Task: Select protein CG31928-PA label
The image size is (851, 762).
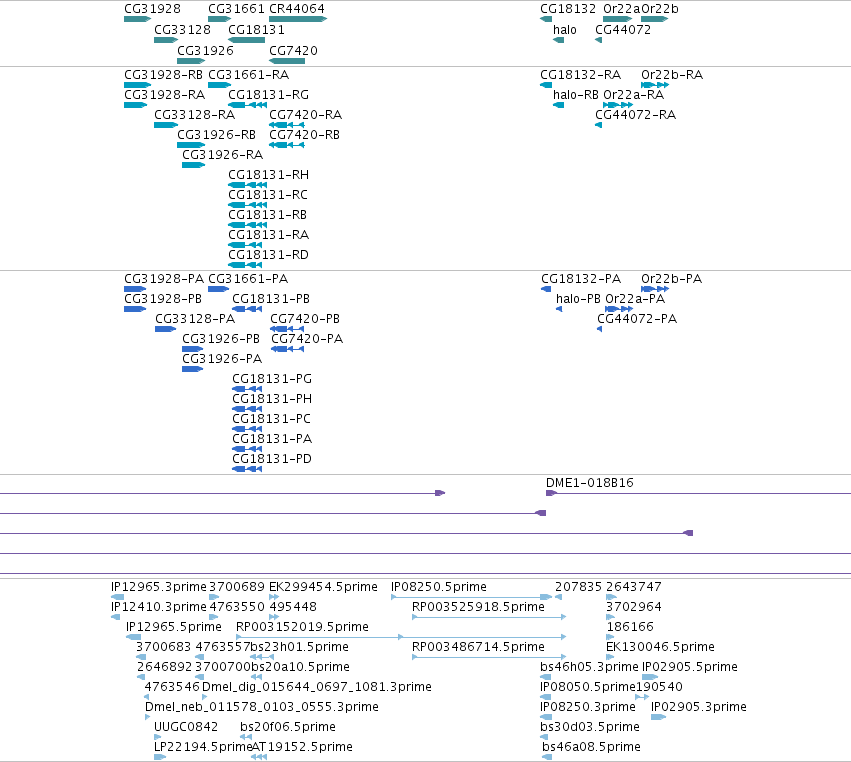Action: (164, 279)
